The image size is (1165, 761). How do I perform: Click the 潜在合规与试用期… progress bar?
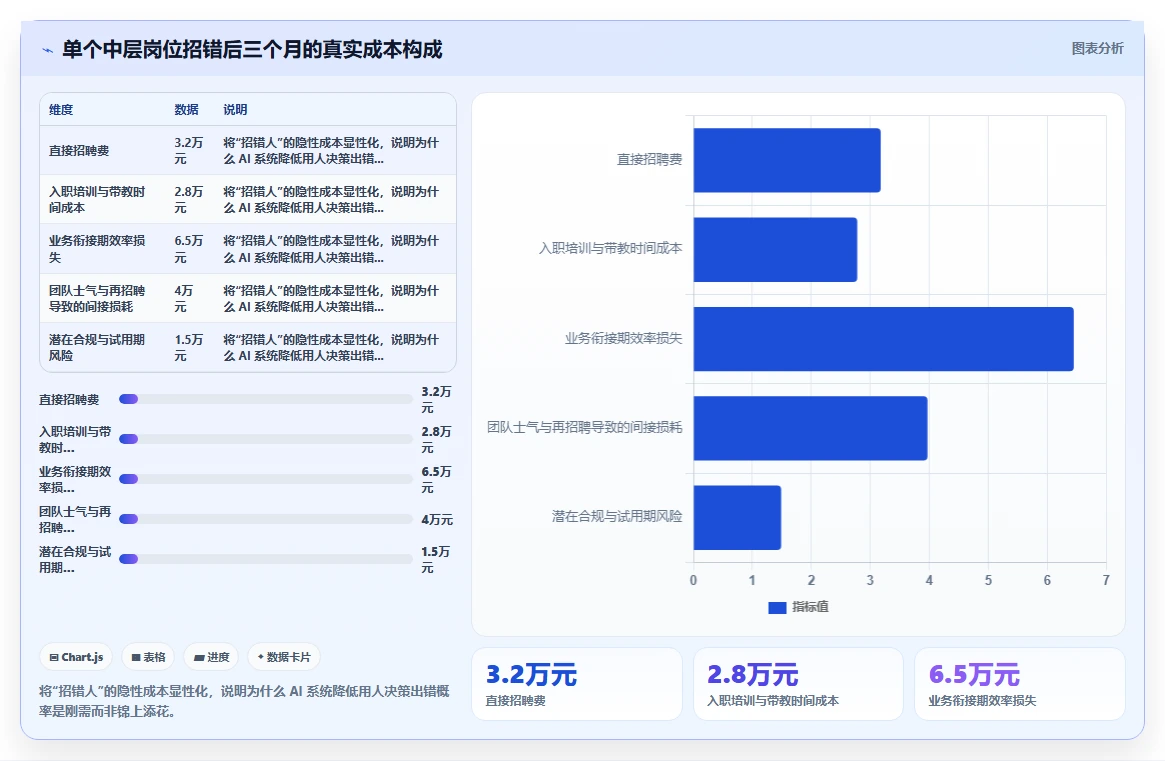click(x=266, y=559)
